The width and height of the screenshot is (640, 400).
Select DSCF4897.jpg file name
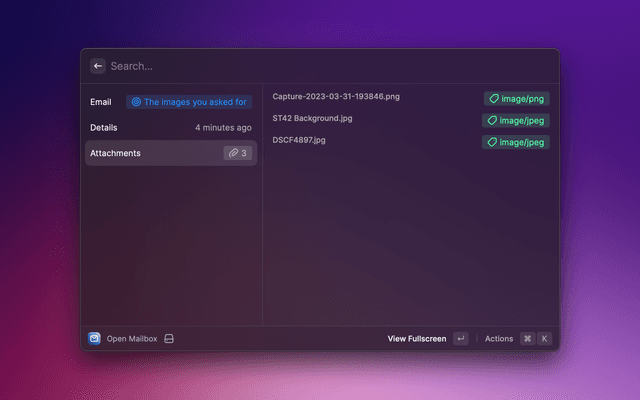(299, 140)
